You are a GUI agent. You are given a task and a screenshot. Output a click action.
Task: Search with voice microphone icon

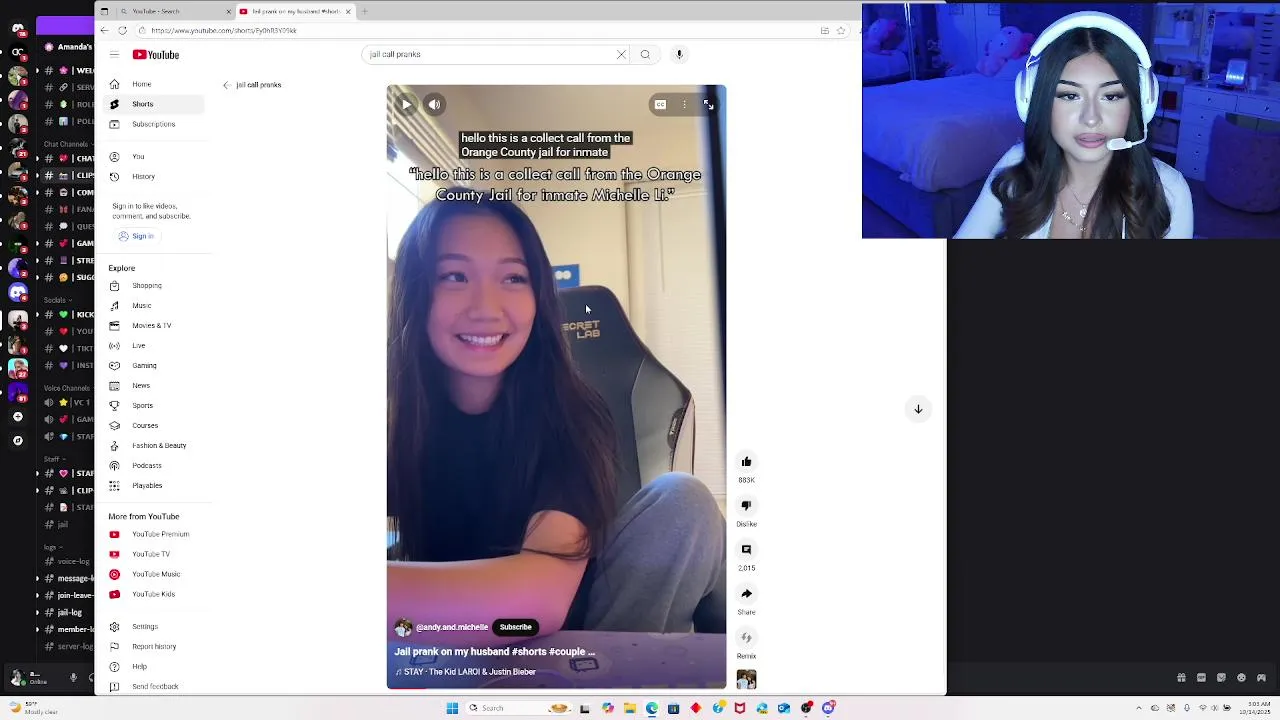pos(679,55)
